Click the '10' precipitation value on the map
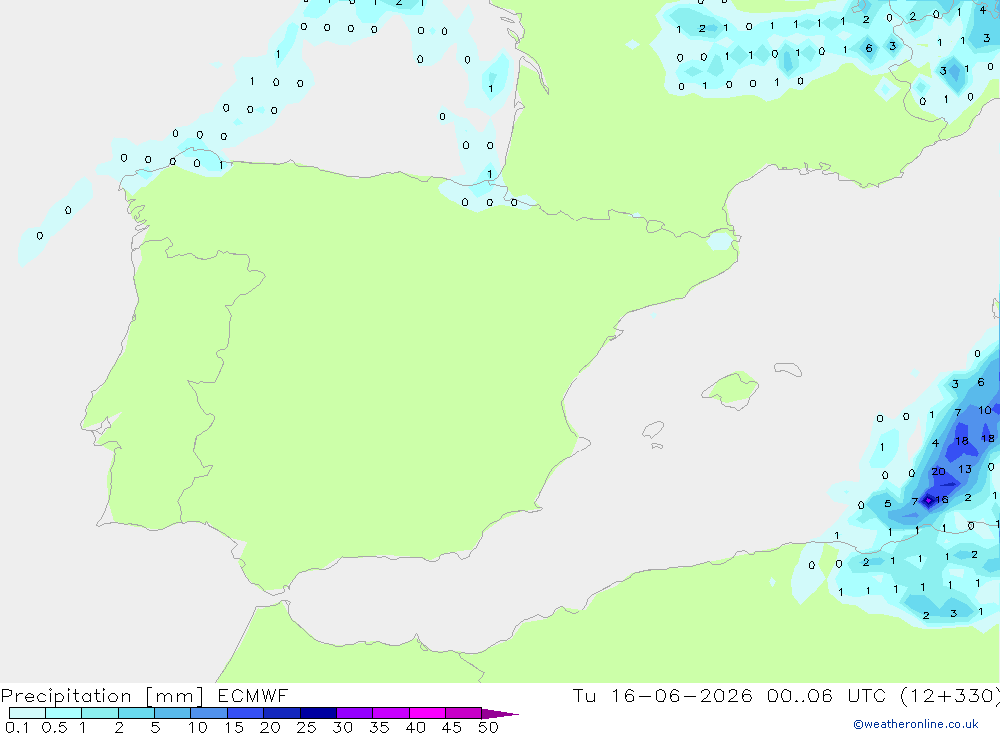 pos(985,410)
